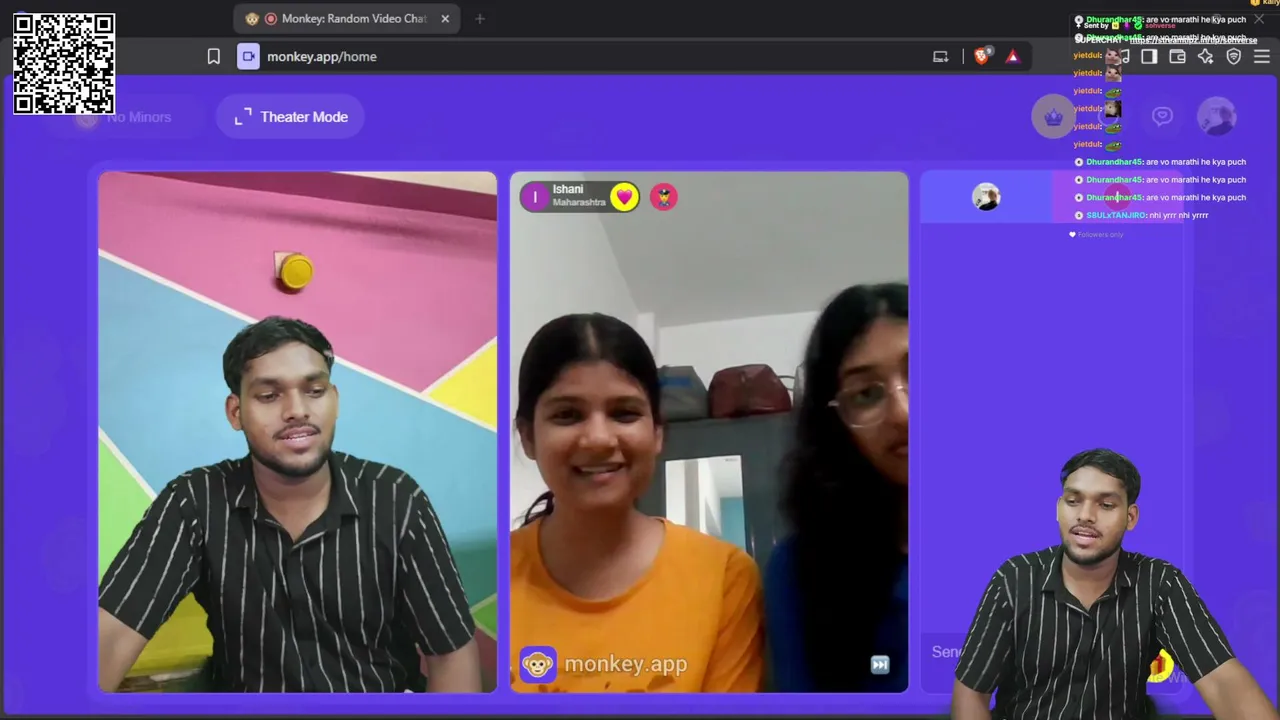Open the Leo AI sparkle icon
Screen dimensions: 1280x720
click(1205, 57)
